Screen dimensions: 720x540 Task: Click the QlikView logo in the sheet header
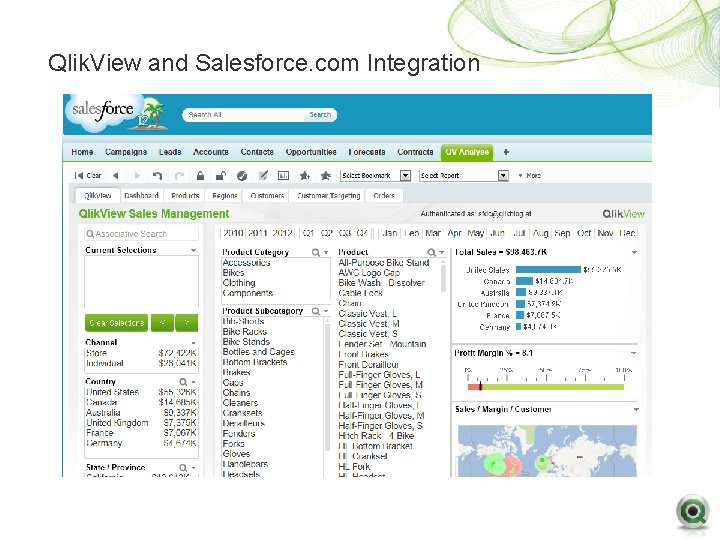click(x=624, y=214)
